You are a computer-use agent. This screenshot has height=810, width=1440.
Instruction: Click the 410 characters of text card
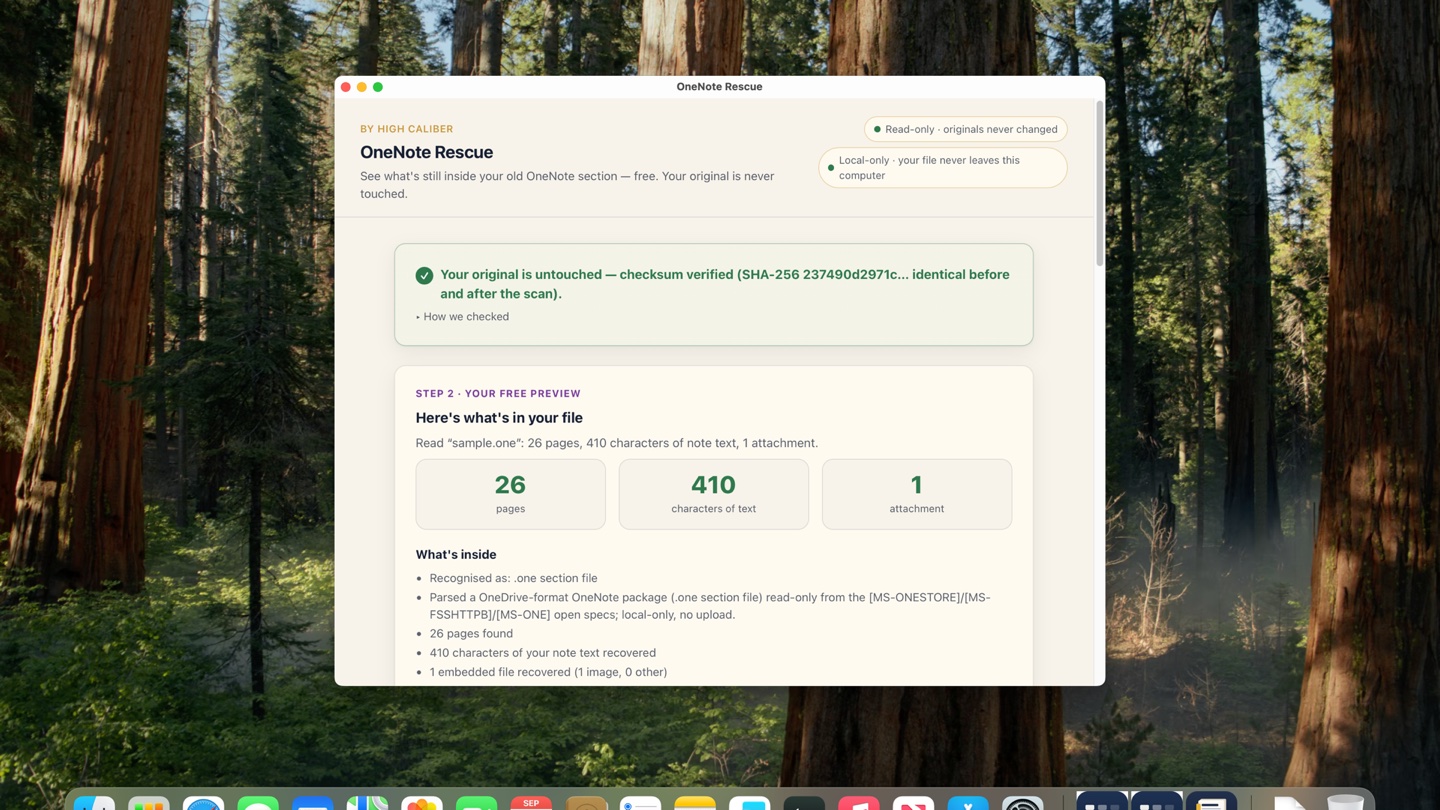click(713, 494)
